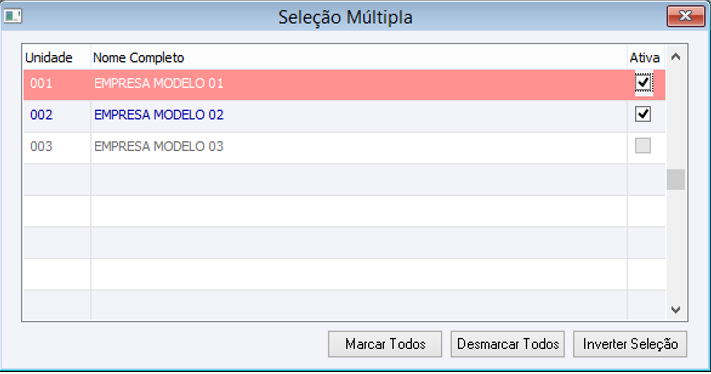
Task: Click unit code 002 cell
Action: [57, 116]
